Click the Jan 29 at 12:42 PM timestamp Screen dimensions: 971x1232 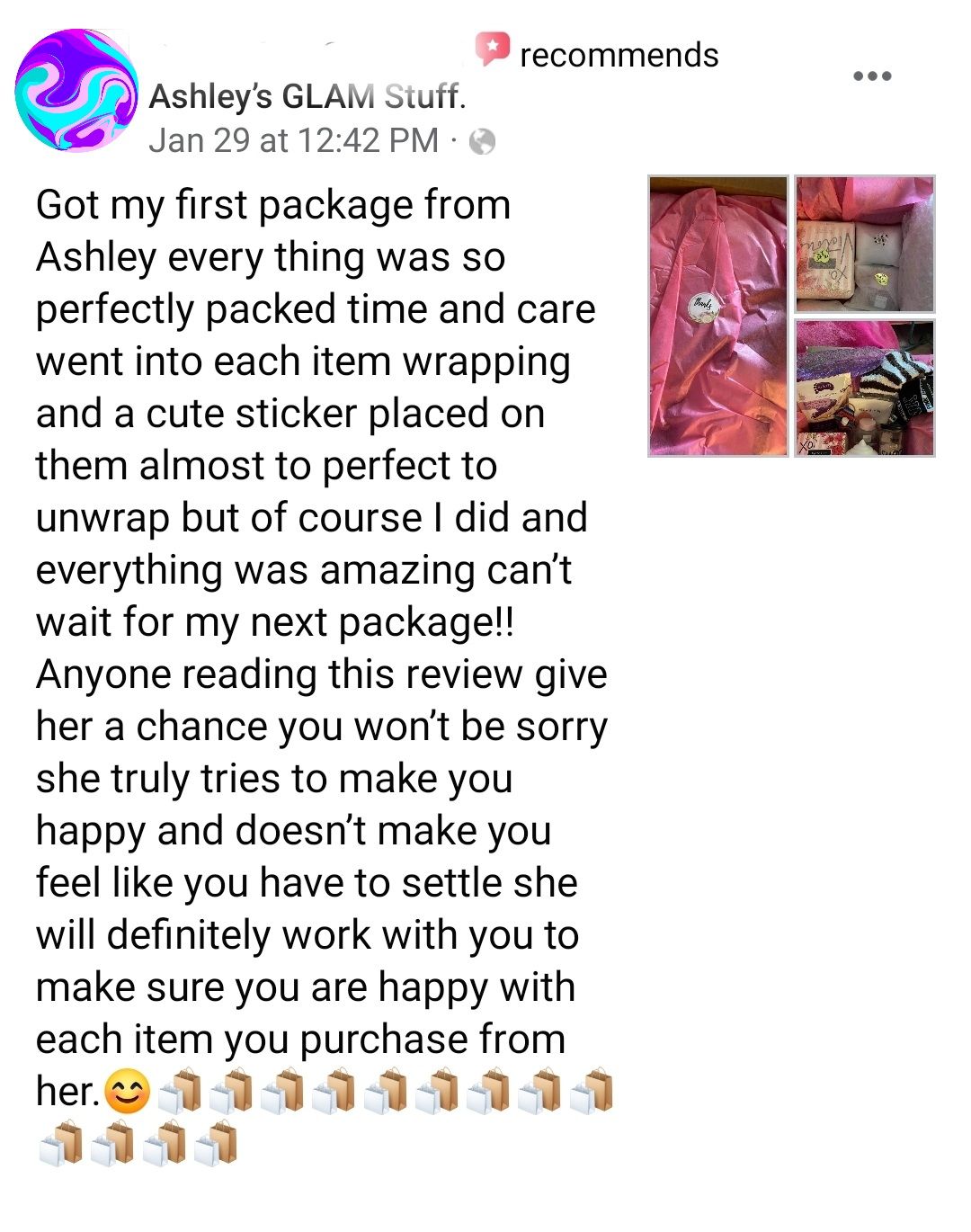293,140
